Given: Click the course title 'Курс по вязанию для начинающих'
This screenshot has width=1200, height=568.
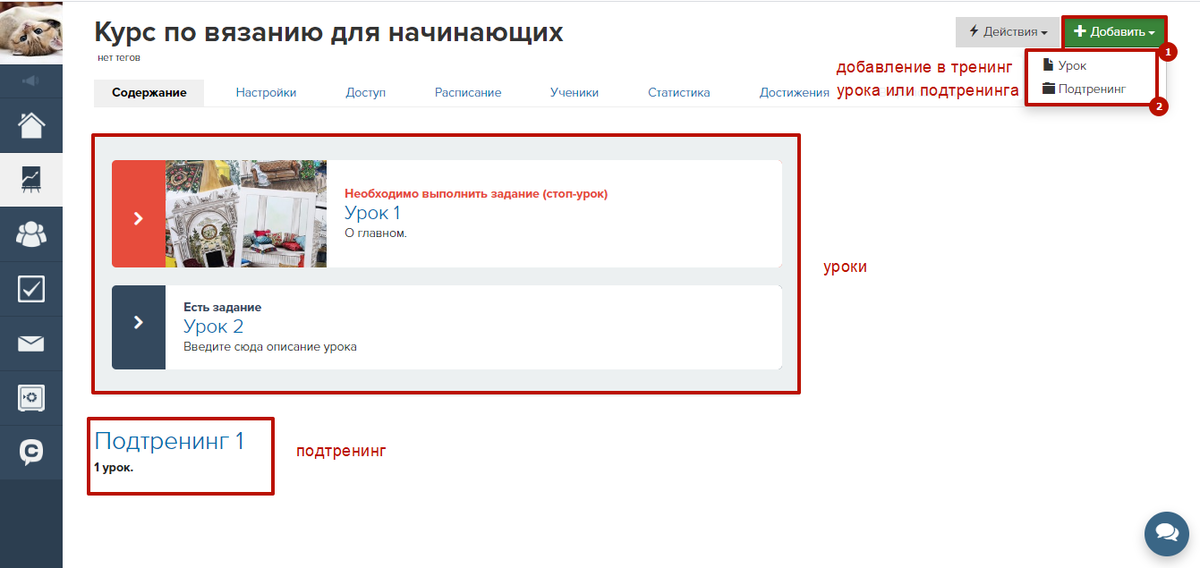Looking at the screenshot, I should point(329,32).
